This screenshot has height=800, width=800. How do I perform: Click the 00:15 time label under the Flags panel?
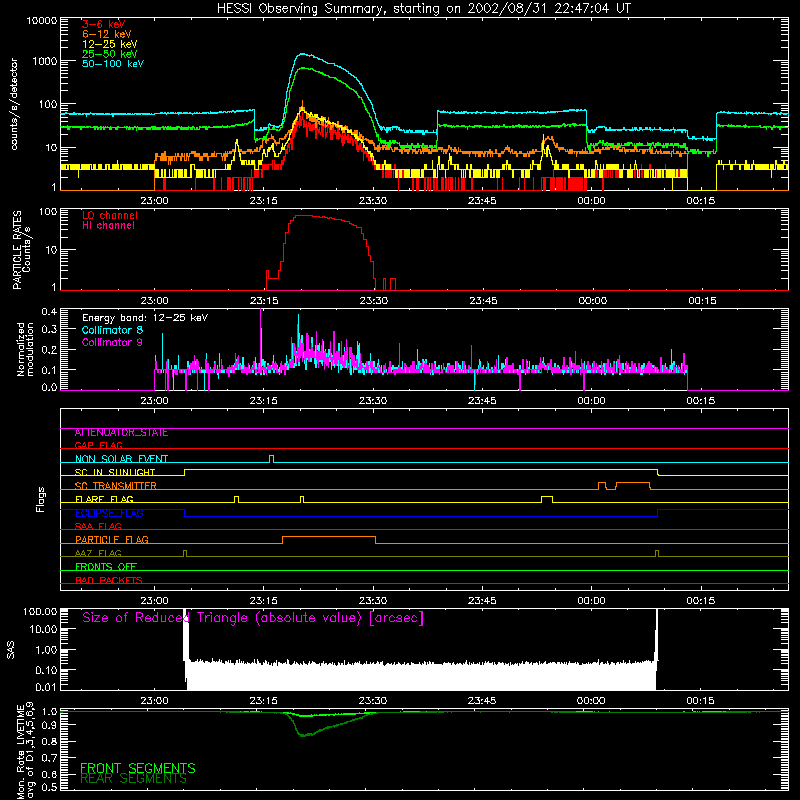tap(701, 601)
